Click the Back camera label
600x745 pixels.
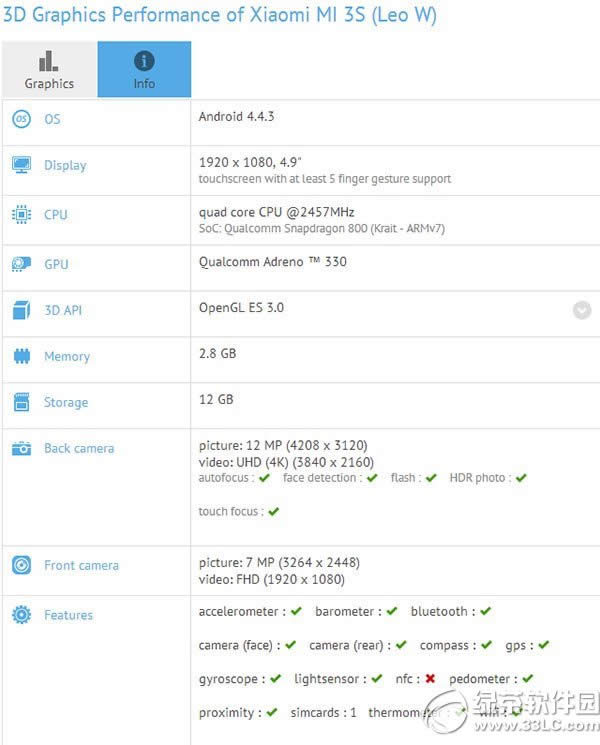pos(79,449)
